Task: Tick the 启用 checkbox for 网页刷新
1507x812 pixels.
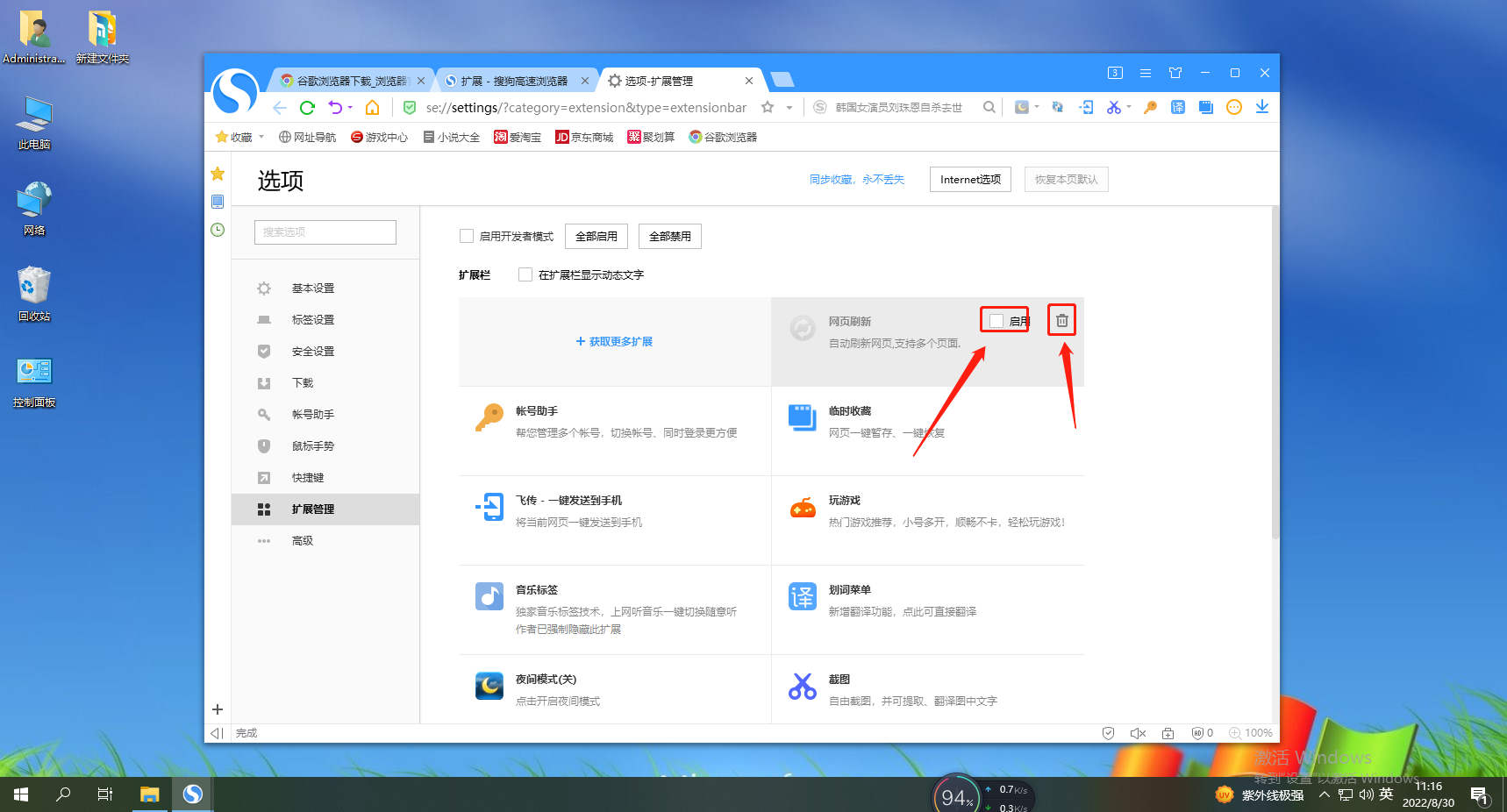Action: 996,321
